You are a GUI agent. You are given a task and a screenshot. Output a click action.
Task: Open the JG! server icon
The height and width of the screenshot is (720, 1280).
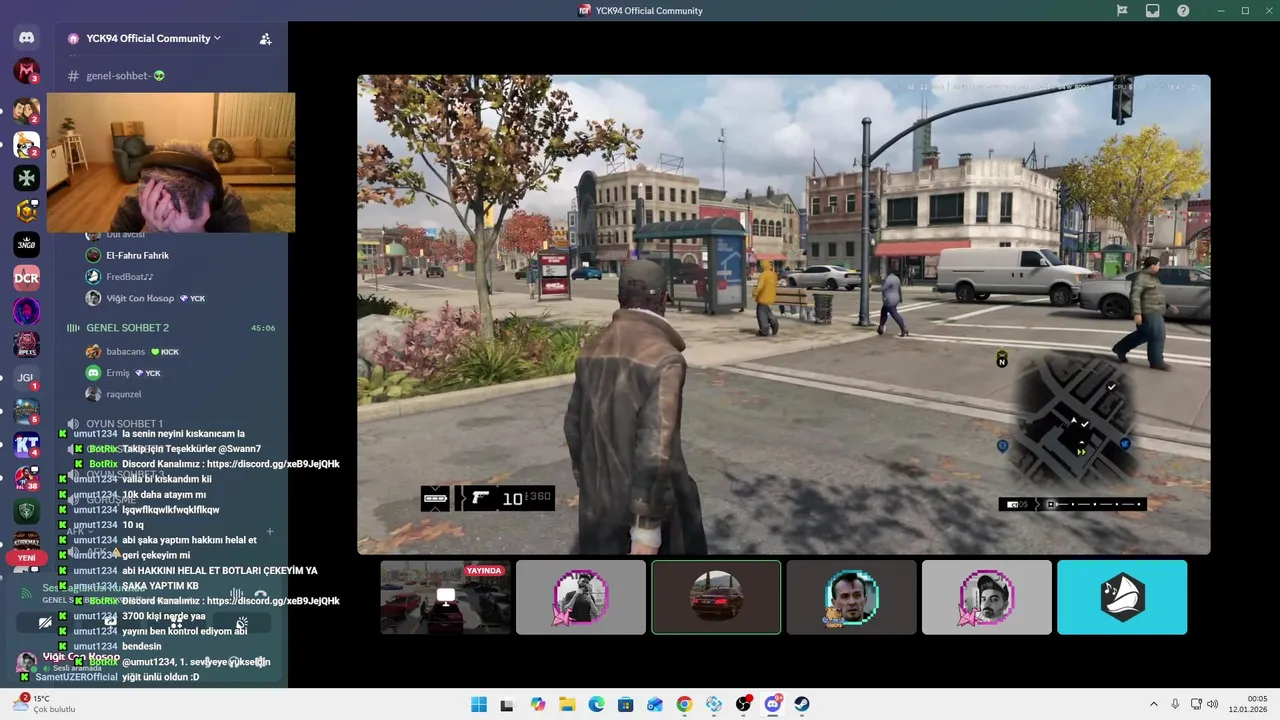26,378
